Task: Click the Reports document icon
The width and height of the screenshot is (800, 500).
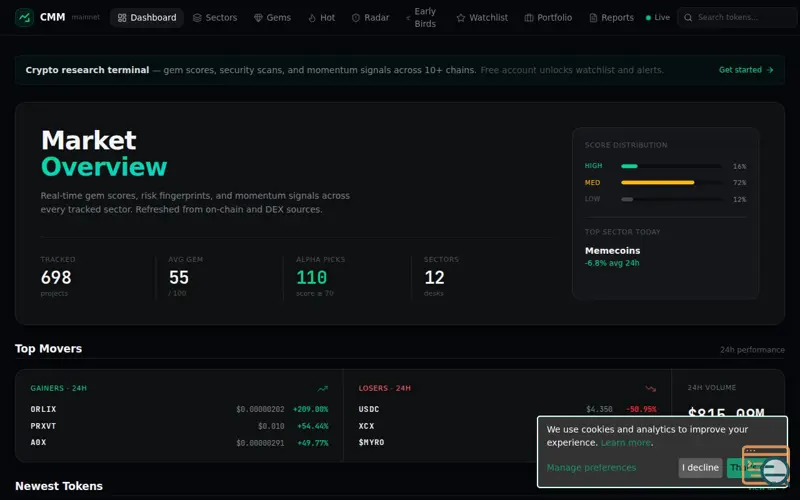Action: 593,18
